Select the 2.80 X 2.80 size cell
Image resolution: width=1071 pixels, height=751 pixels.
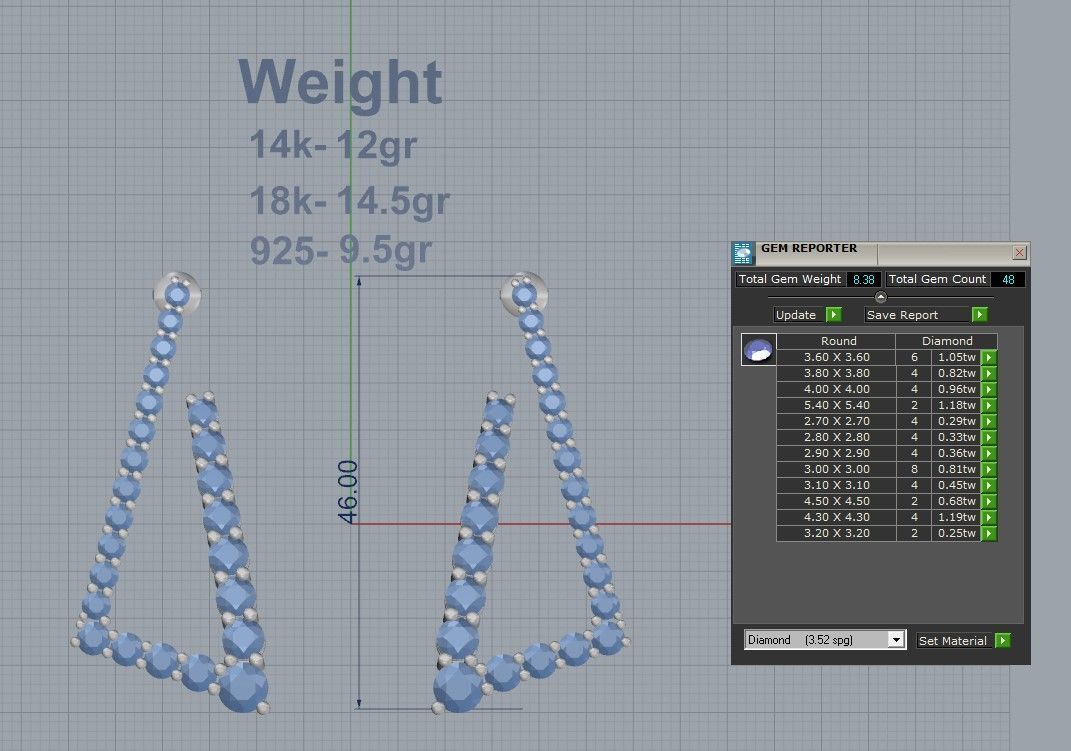[837, 438]
